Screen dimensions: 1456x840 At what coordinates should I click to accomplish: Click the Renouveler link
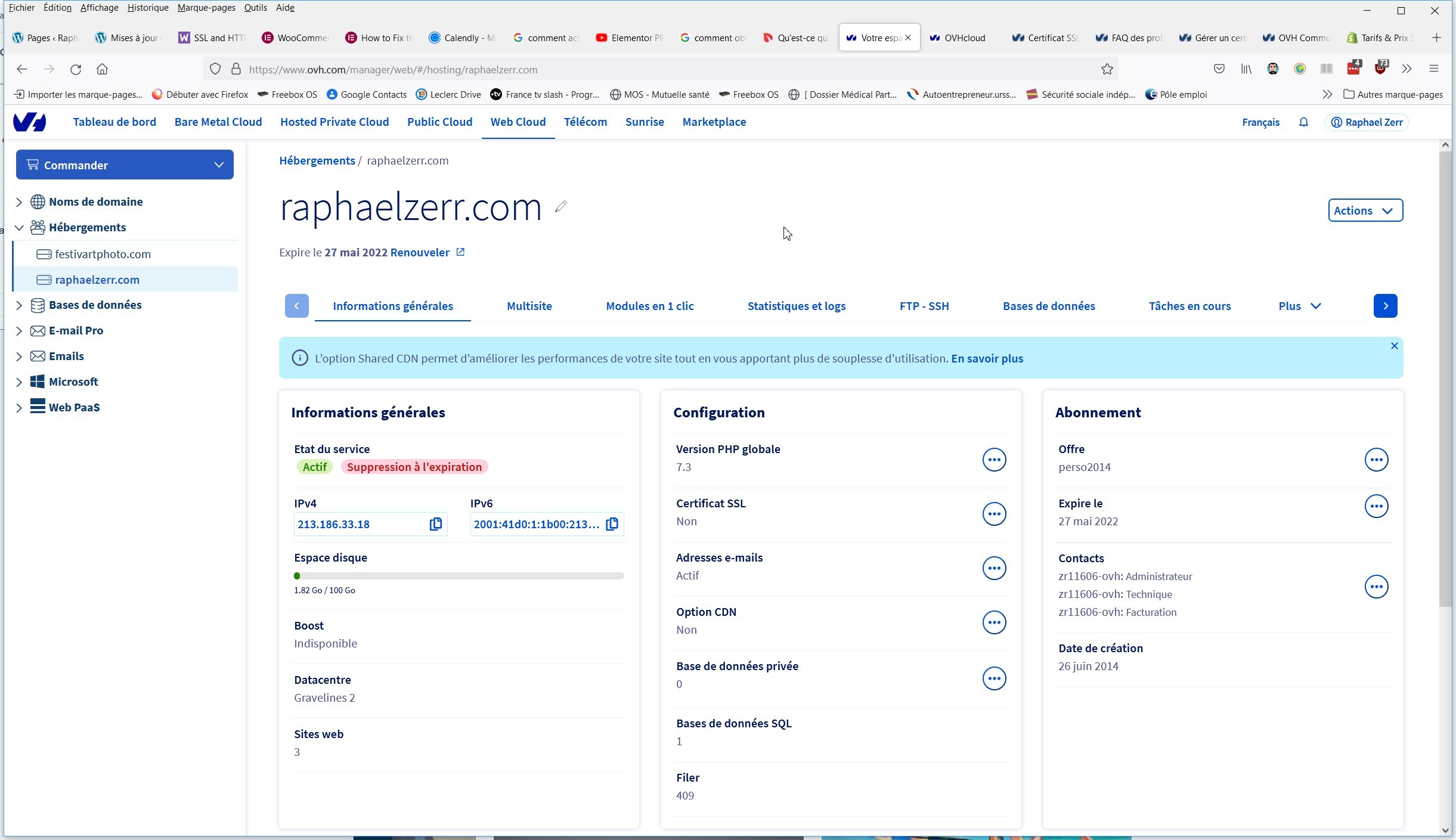tap(420, 252)
